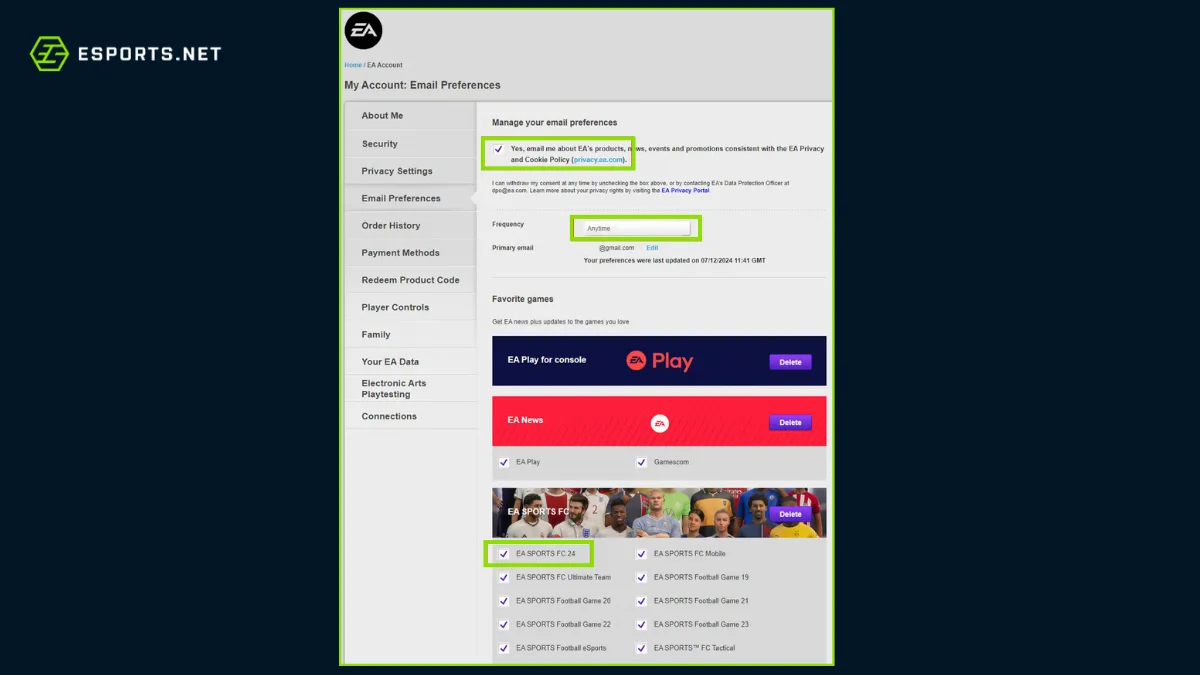
Task: Click Edit next to primary email
Action: tap(652, 248)
